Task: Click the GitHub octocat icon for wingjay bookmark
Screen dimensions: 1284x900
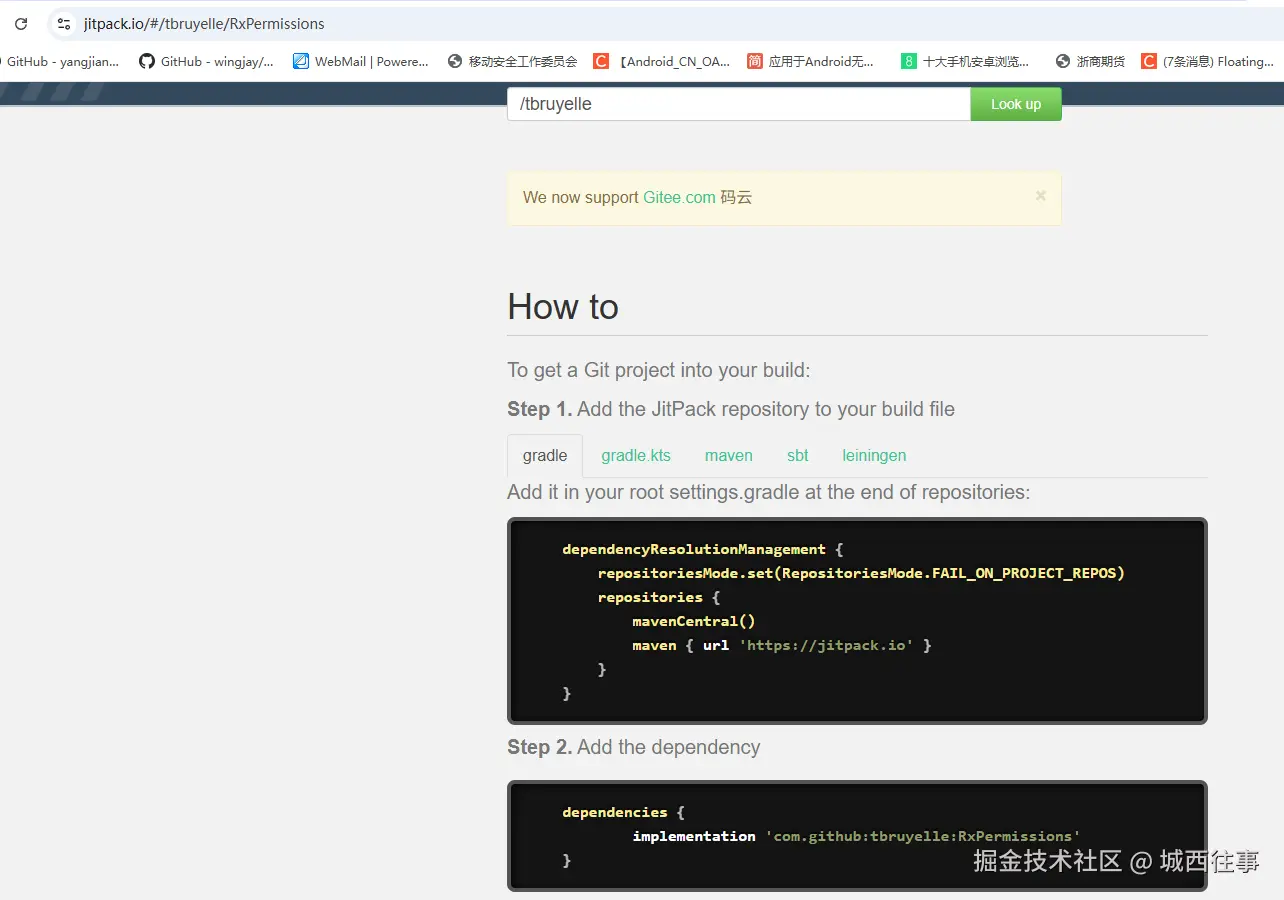Action: (147, 61)
